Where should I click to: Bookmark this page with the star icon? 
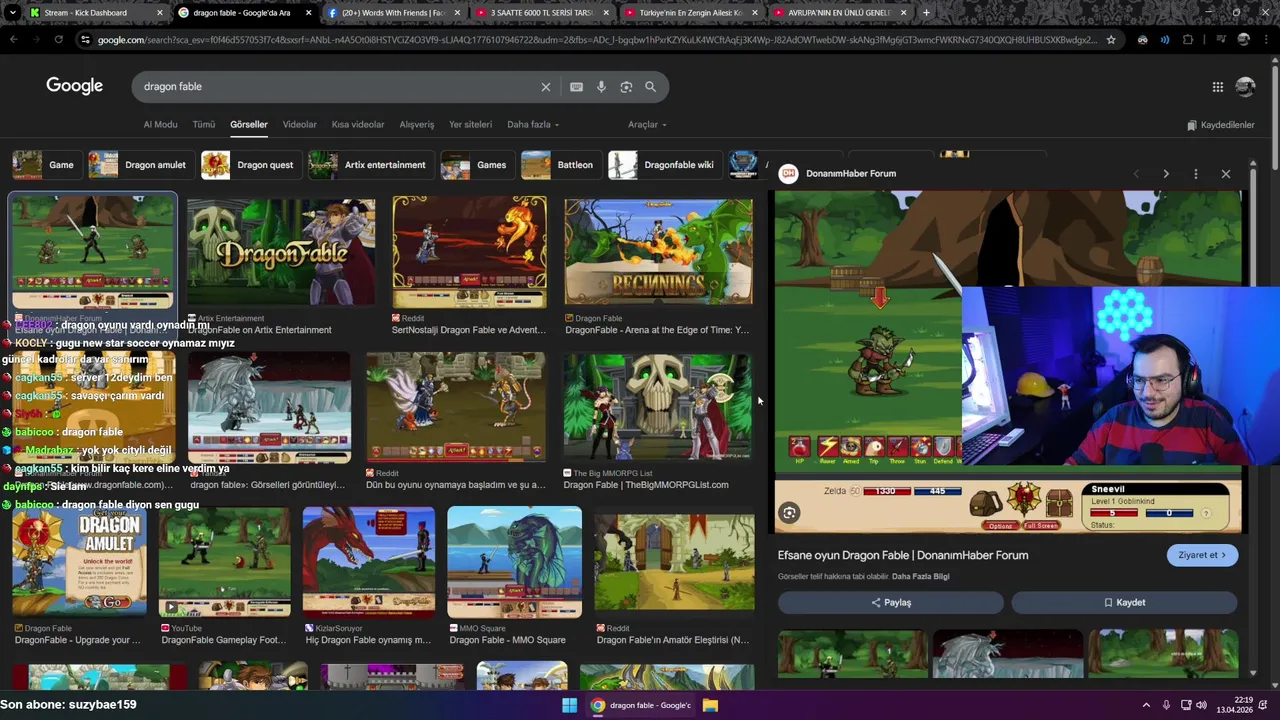pyautogui.click(x=1110, y=40)
